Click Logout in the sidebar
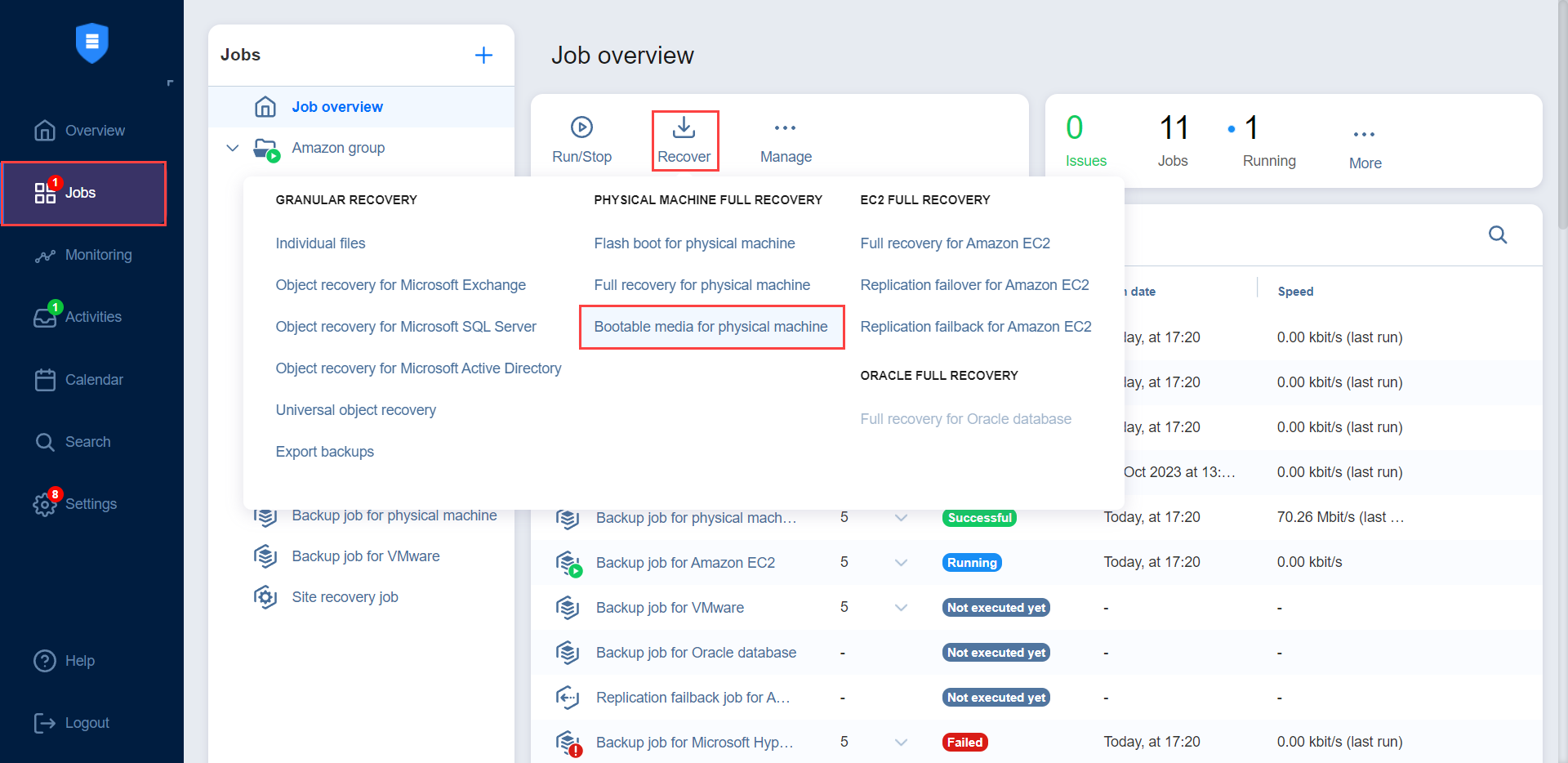 72,723
